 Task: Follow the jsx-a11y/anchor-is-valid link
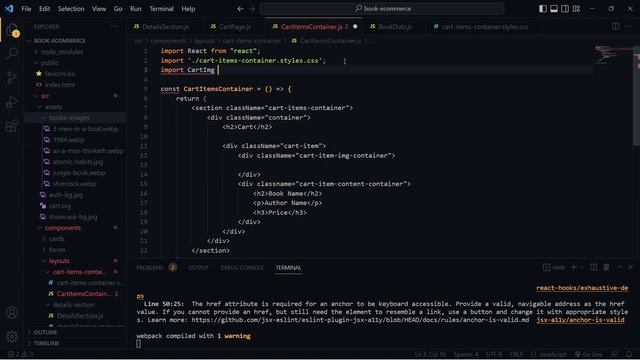pos(580,320)
